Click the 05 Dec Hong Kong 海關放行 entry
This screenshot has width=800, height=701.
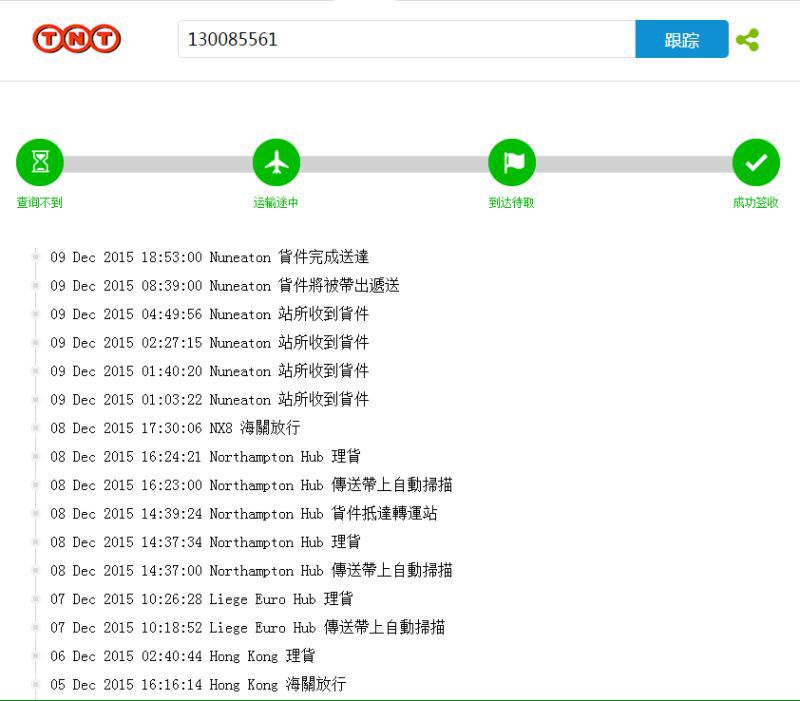tap(198, 685)
